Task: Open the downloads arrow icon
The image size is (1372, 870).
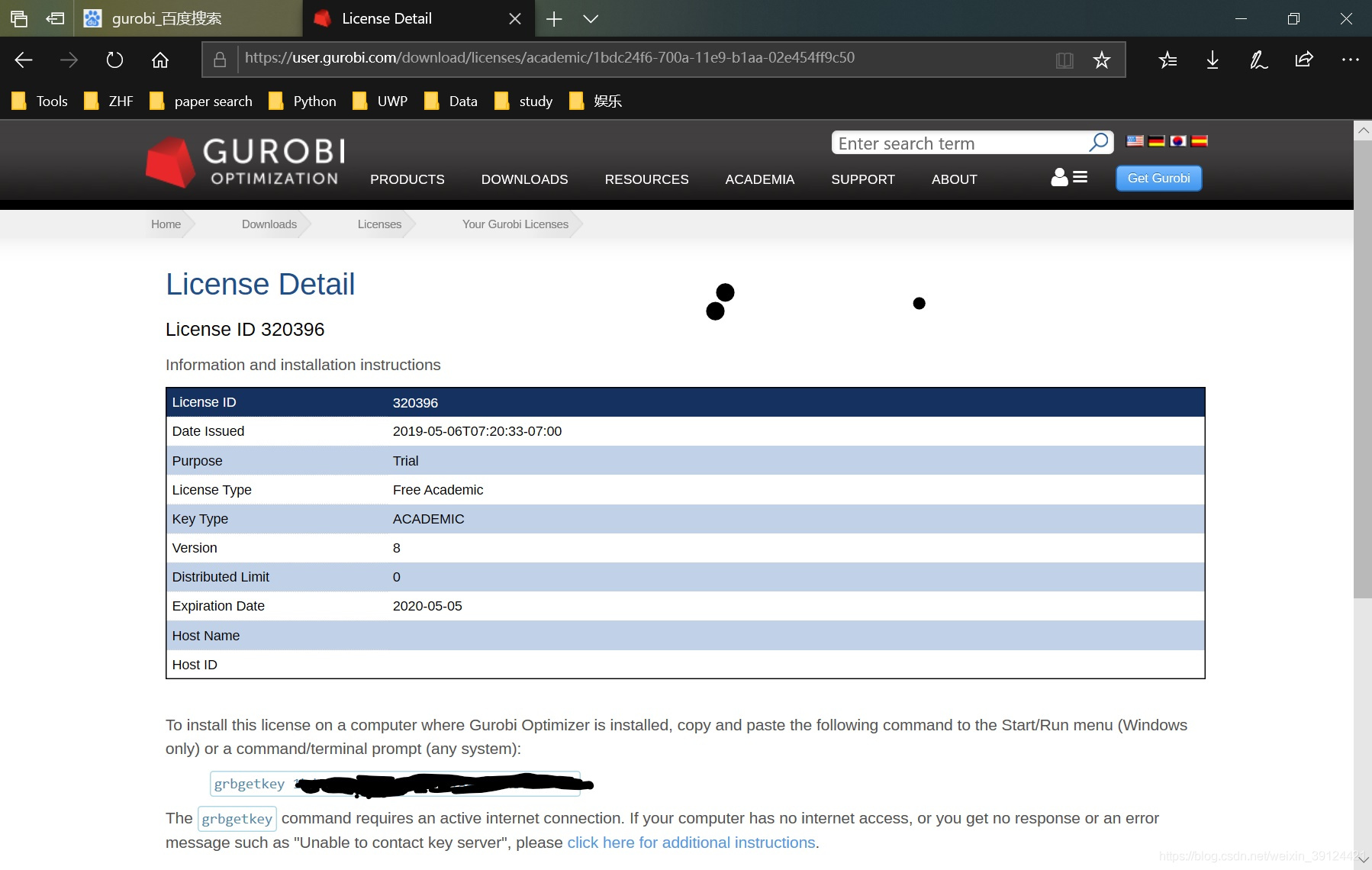Action: coord(1213,60)
